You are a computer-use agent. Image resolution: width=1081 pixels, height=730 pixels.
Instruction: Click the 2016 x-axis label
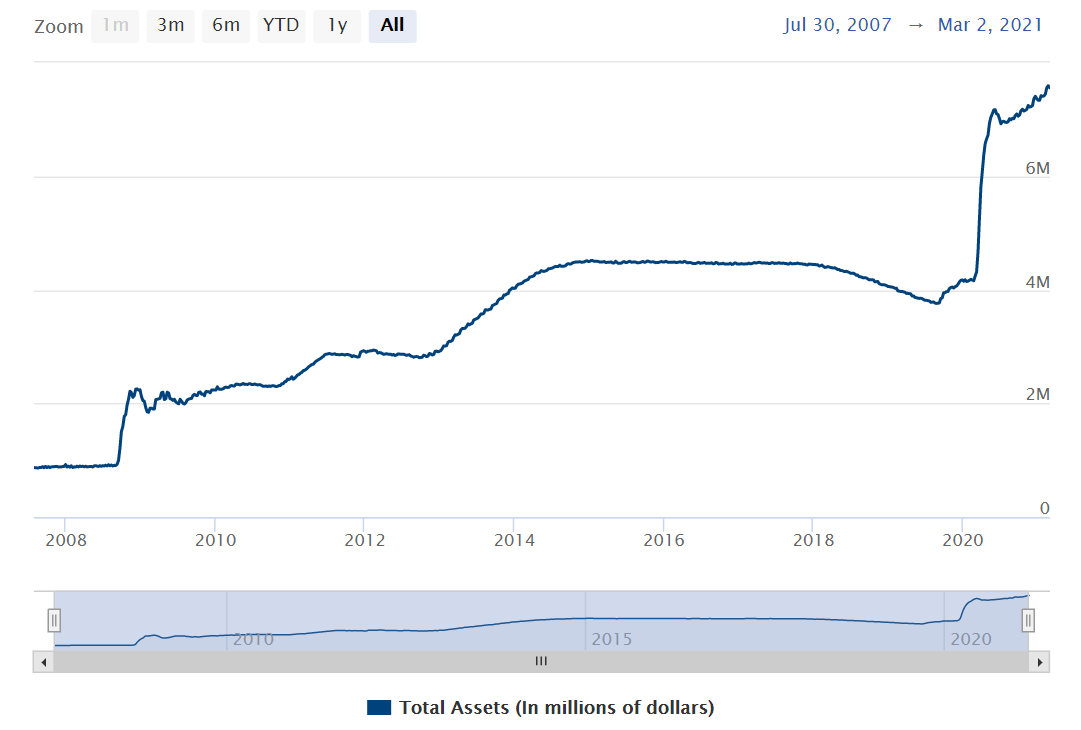(664, 540)
